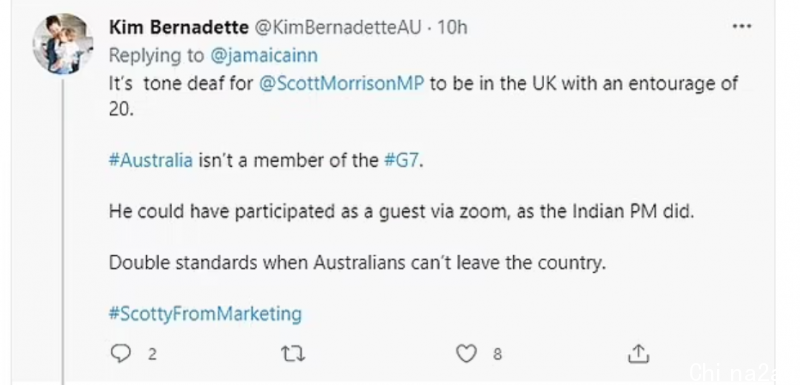The width and height of the screenshot is (800, 385).
Task: Click the like count showing 8
Action: pyautogui.click(x=497, y=354)
